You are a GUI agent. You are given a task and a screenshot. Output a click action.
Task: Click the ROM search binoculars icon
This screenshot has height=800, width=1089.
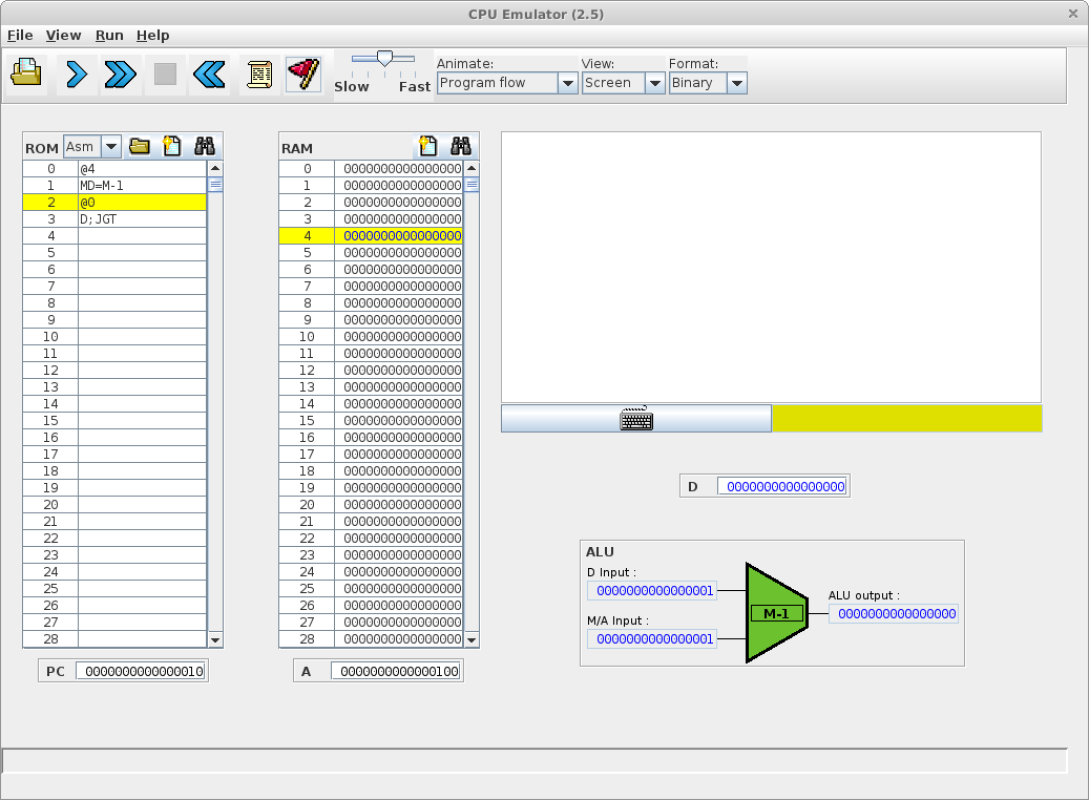click(x=204, y=146)
